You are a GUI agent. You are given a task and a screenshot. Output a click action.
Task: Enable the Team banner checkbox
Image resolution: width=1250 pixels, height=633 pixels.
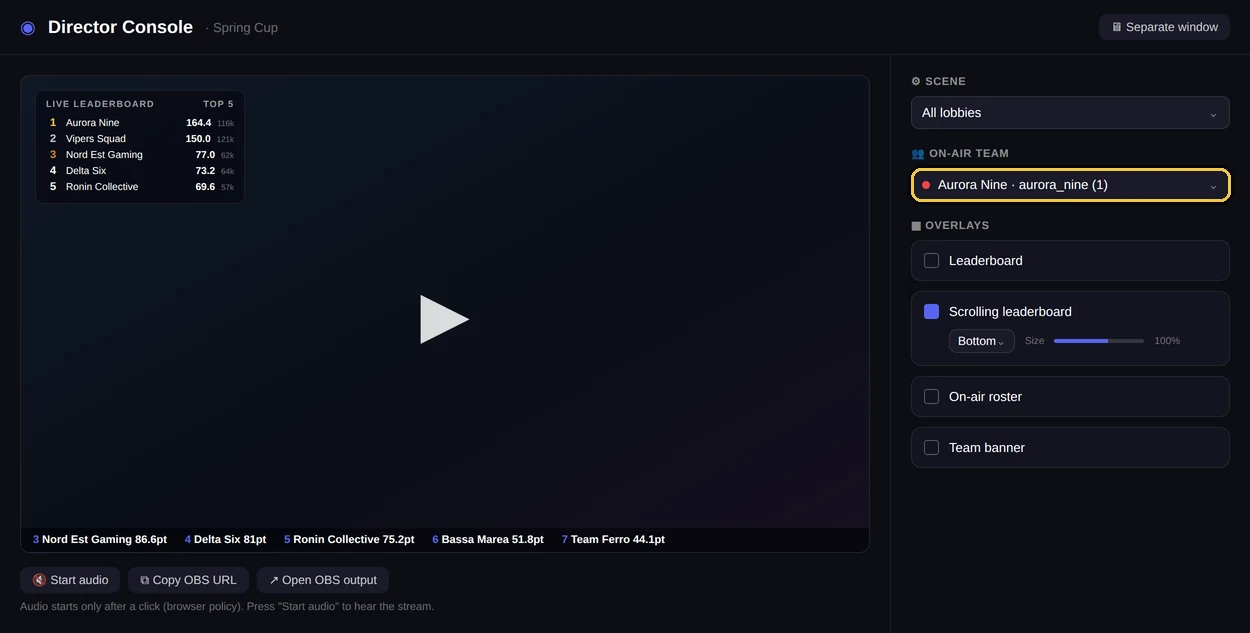point(931,448)
